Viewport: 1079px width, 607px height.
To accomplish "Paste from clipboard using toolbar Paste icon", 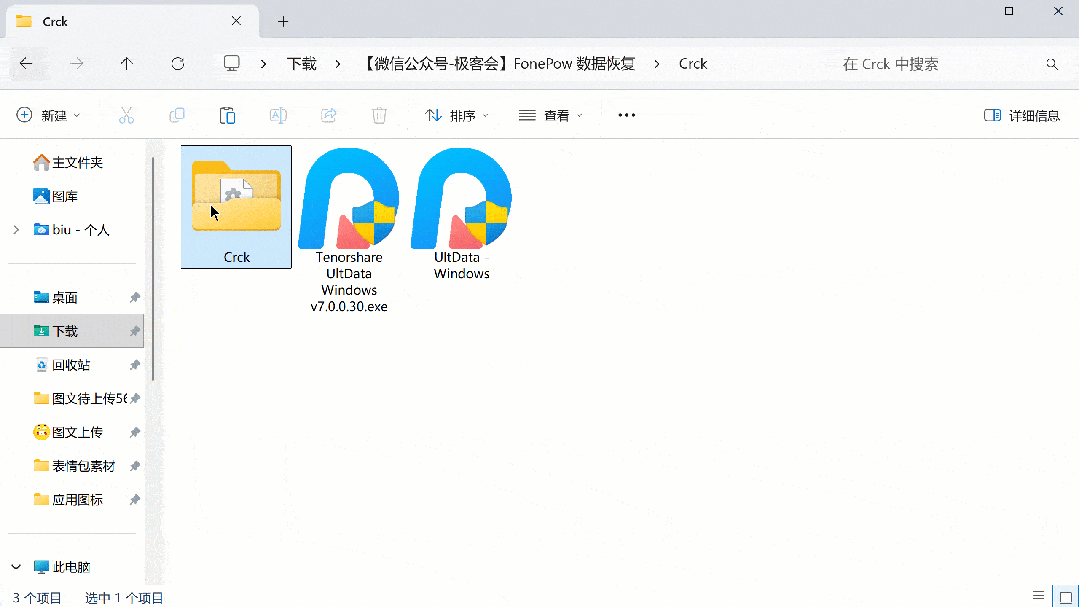I will pos(228,115).
